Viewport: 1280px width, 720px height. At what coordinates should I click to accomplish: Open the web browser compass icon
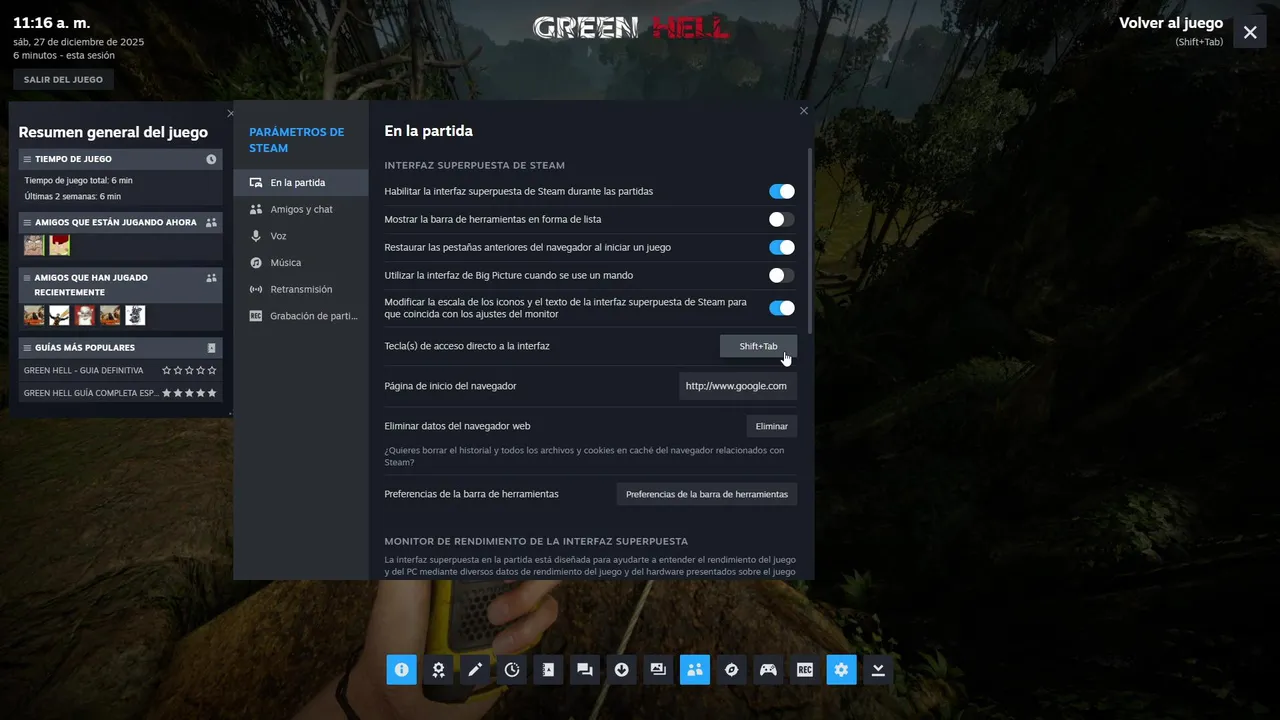click(x=731, y=670)
